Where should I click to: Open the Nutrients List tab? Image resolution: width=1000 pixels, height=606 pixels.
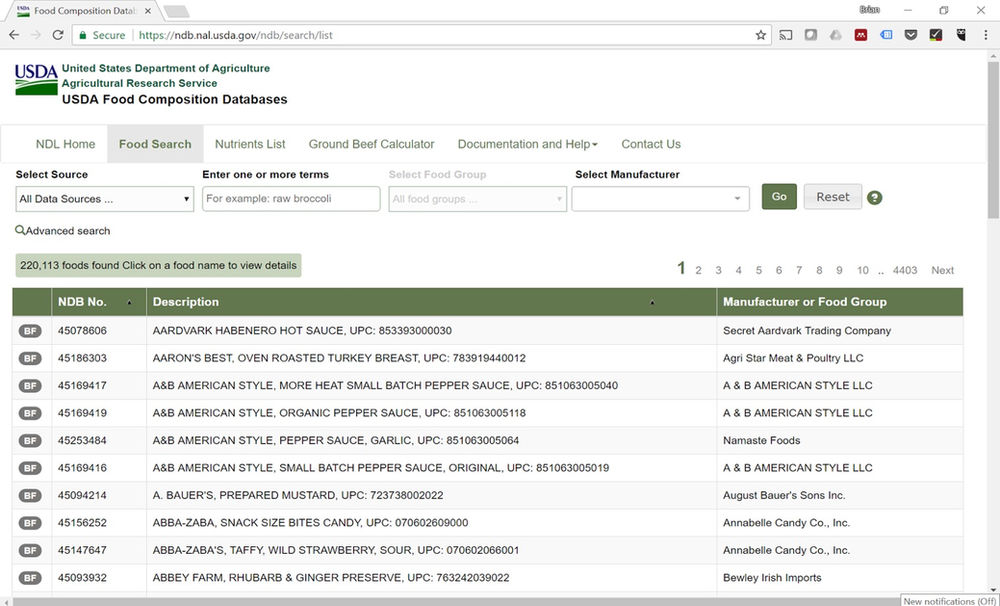point(250,144)
